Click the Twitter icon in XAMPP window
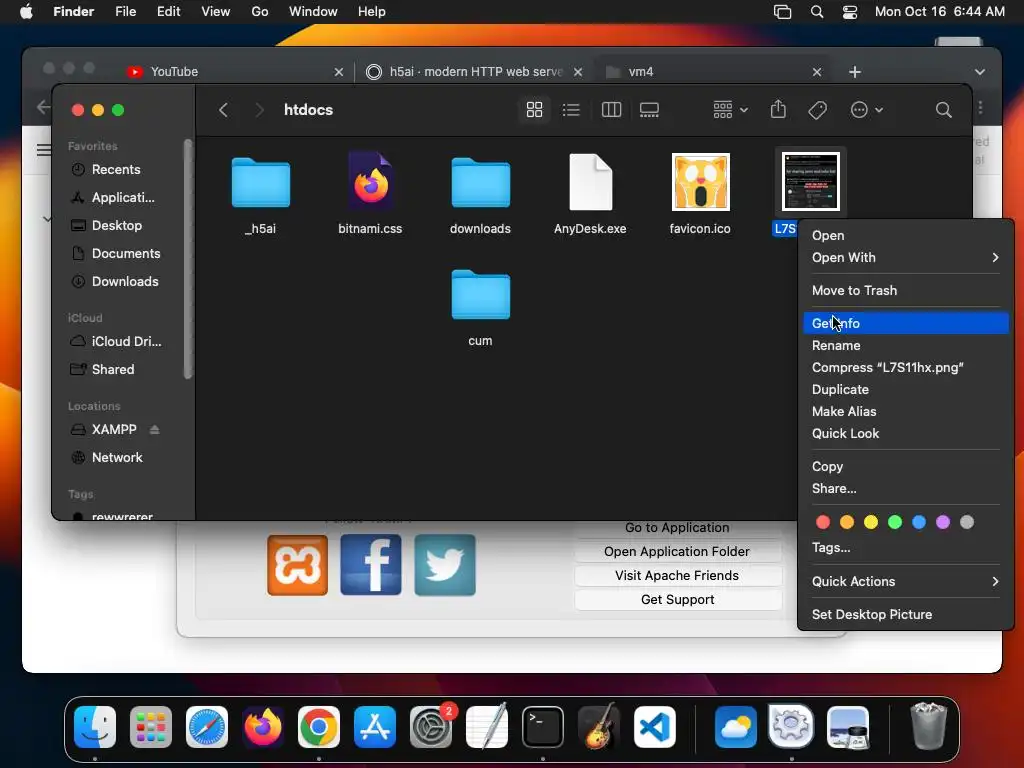The width and height of the screenshot is (1024, 768). point(445,565)
